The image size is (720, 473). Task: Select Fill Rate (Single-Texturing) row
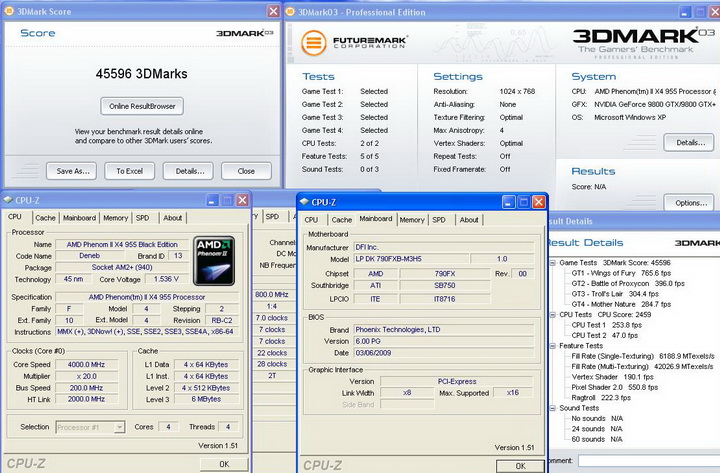coord(643,356)
